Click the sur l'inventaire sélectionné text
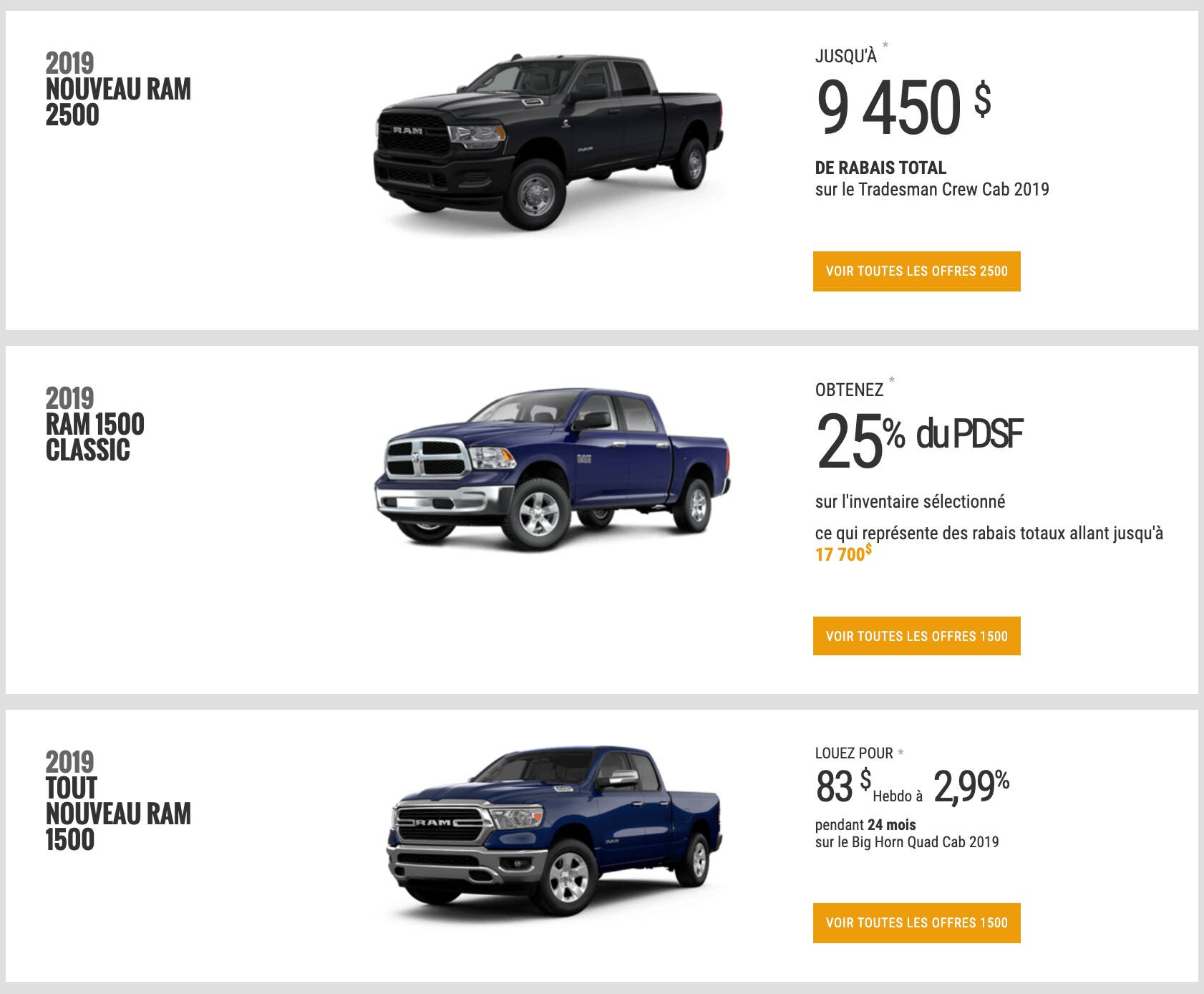The width and height of the screenshot is (1204, 994). 910,501
